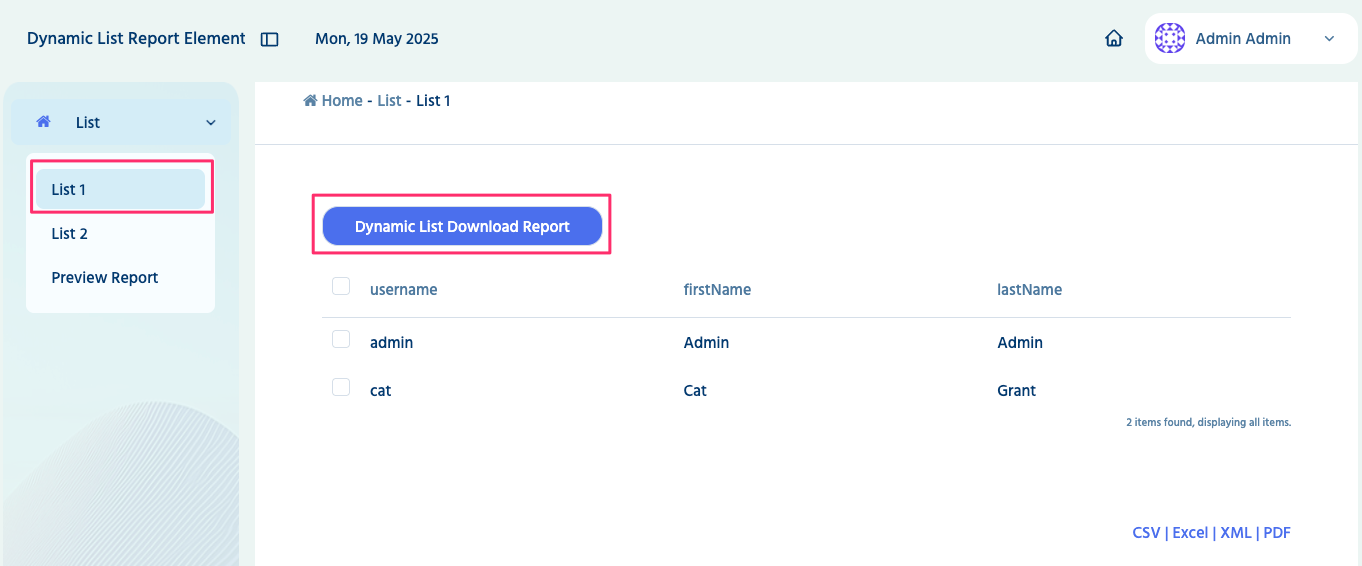Open the Admin Admin profile dropdown arrow

[x=1329, y=39]
